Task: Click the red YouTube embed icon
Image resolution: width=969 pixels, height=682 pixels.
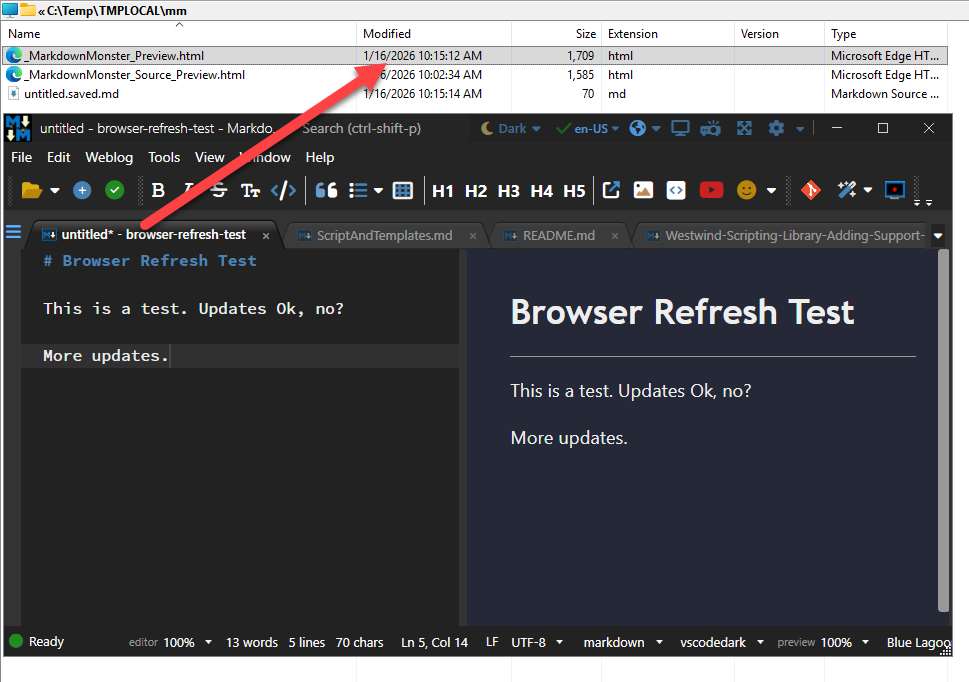Action: click(x=711, y=190)
